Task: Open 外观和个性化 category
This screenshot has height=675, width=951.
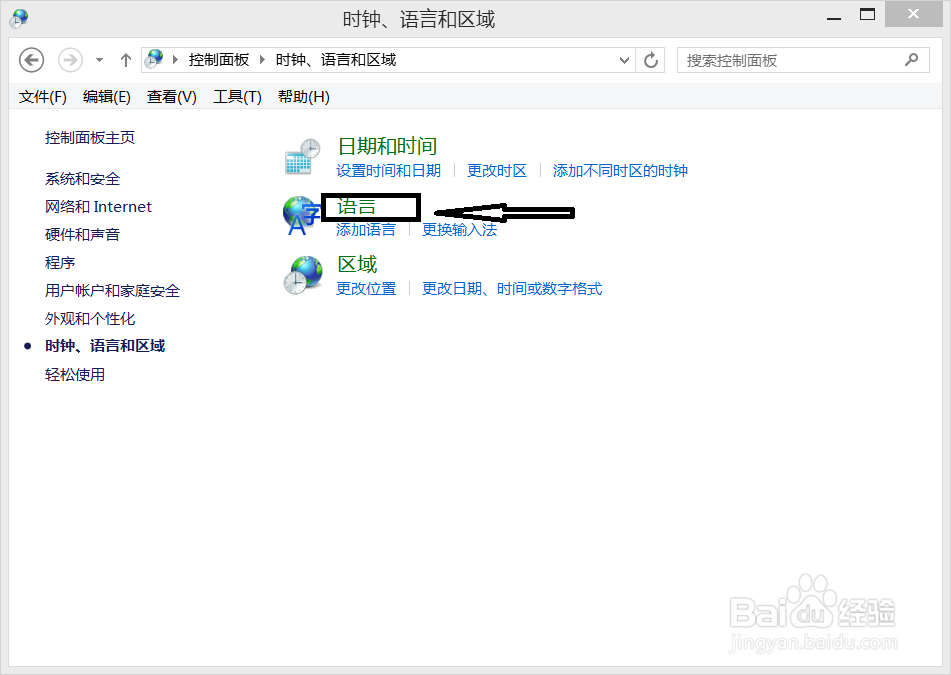Action: click(90, 318)
